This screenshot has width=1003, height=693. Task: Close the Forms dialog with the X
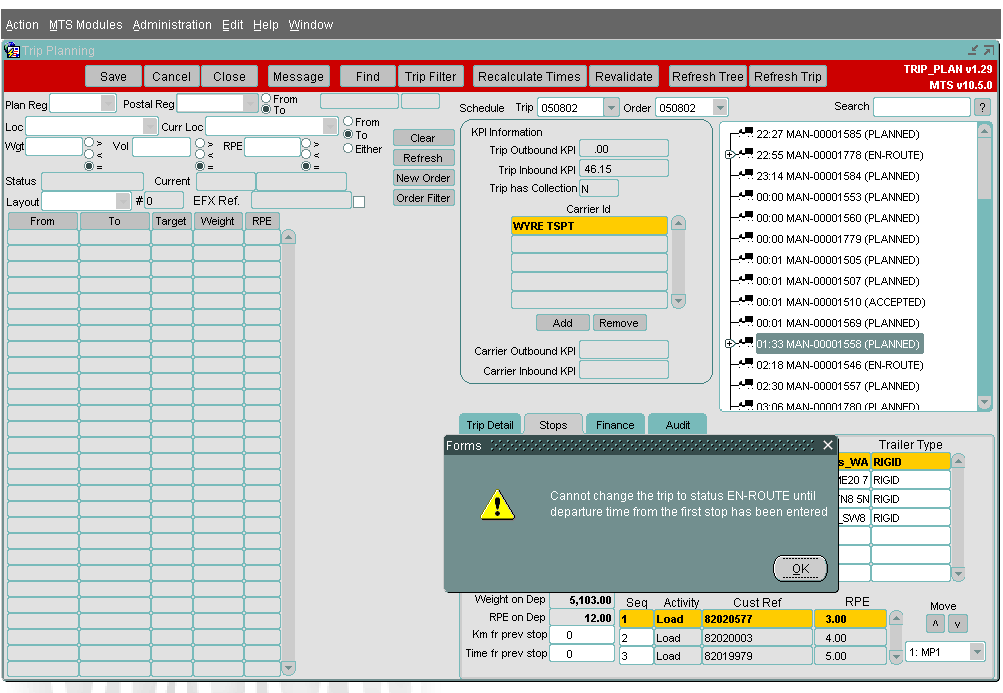point(828,445)
